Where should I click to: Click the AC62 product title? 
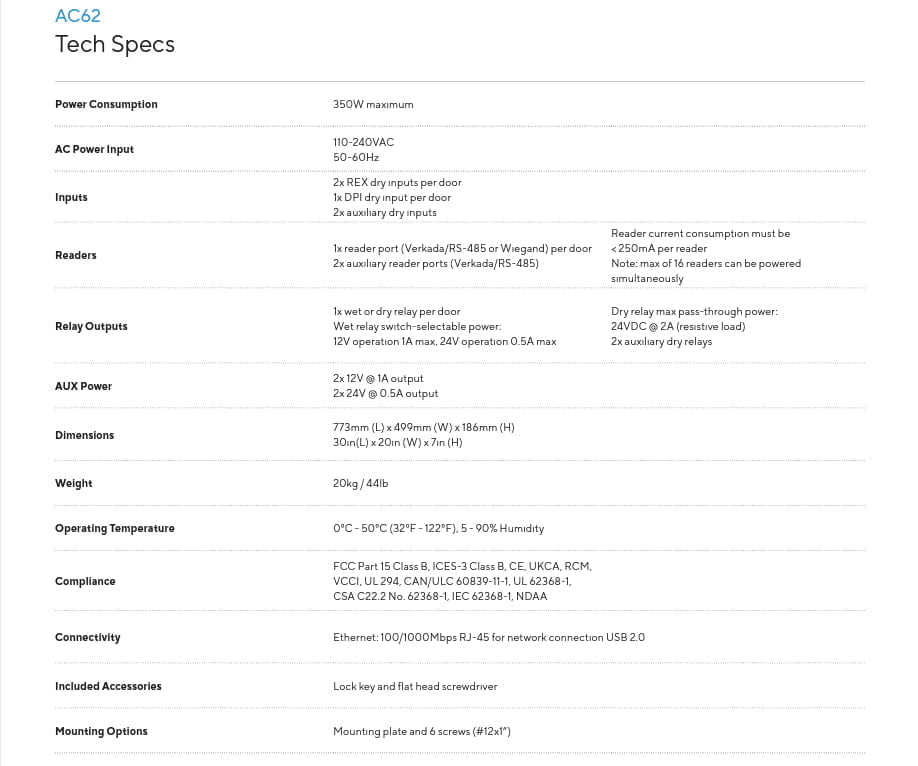78,16
